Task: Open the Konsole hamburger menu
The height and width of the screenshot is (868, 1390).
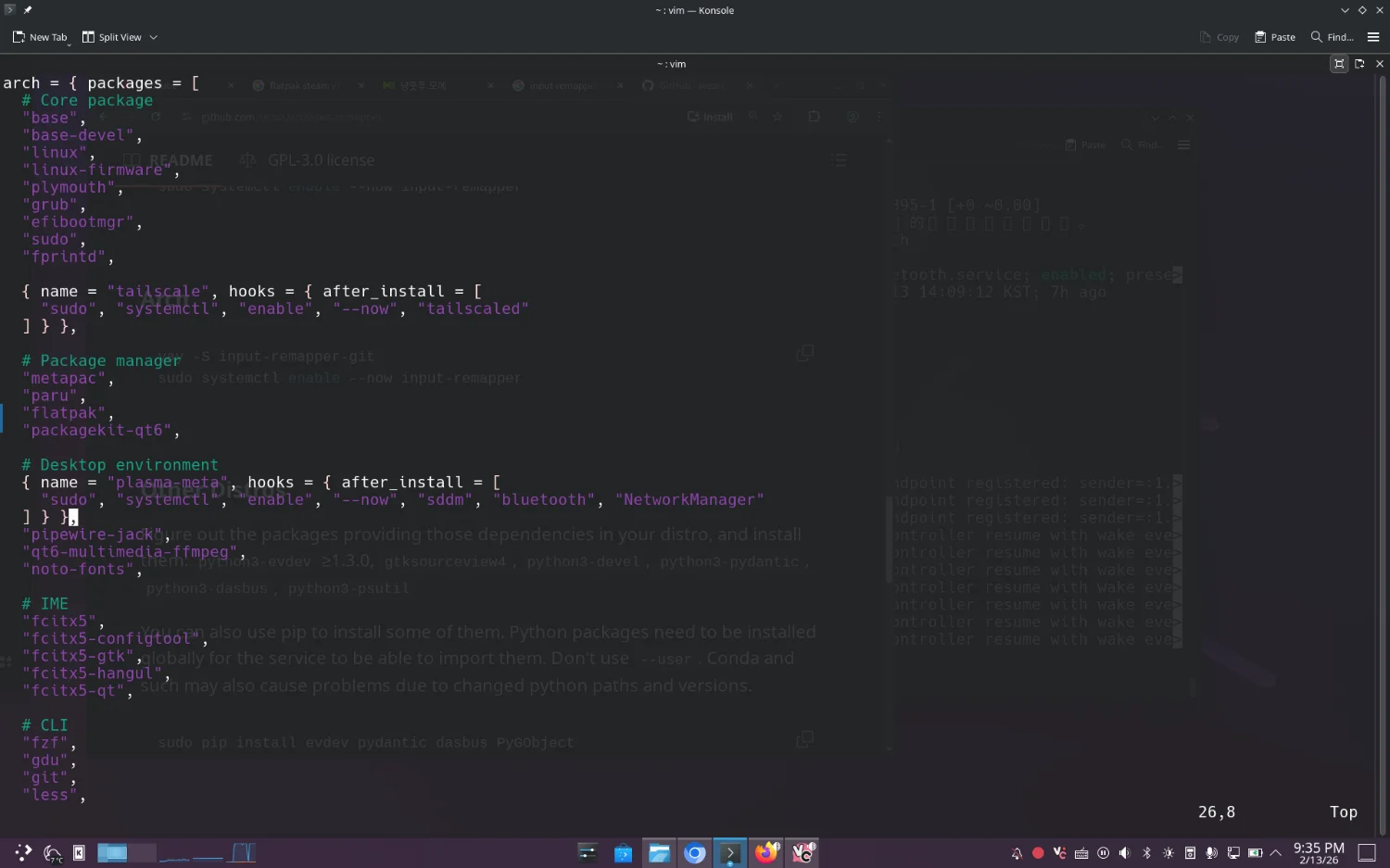Action: click(x=1373, y=37)
